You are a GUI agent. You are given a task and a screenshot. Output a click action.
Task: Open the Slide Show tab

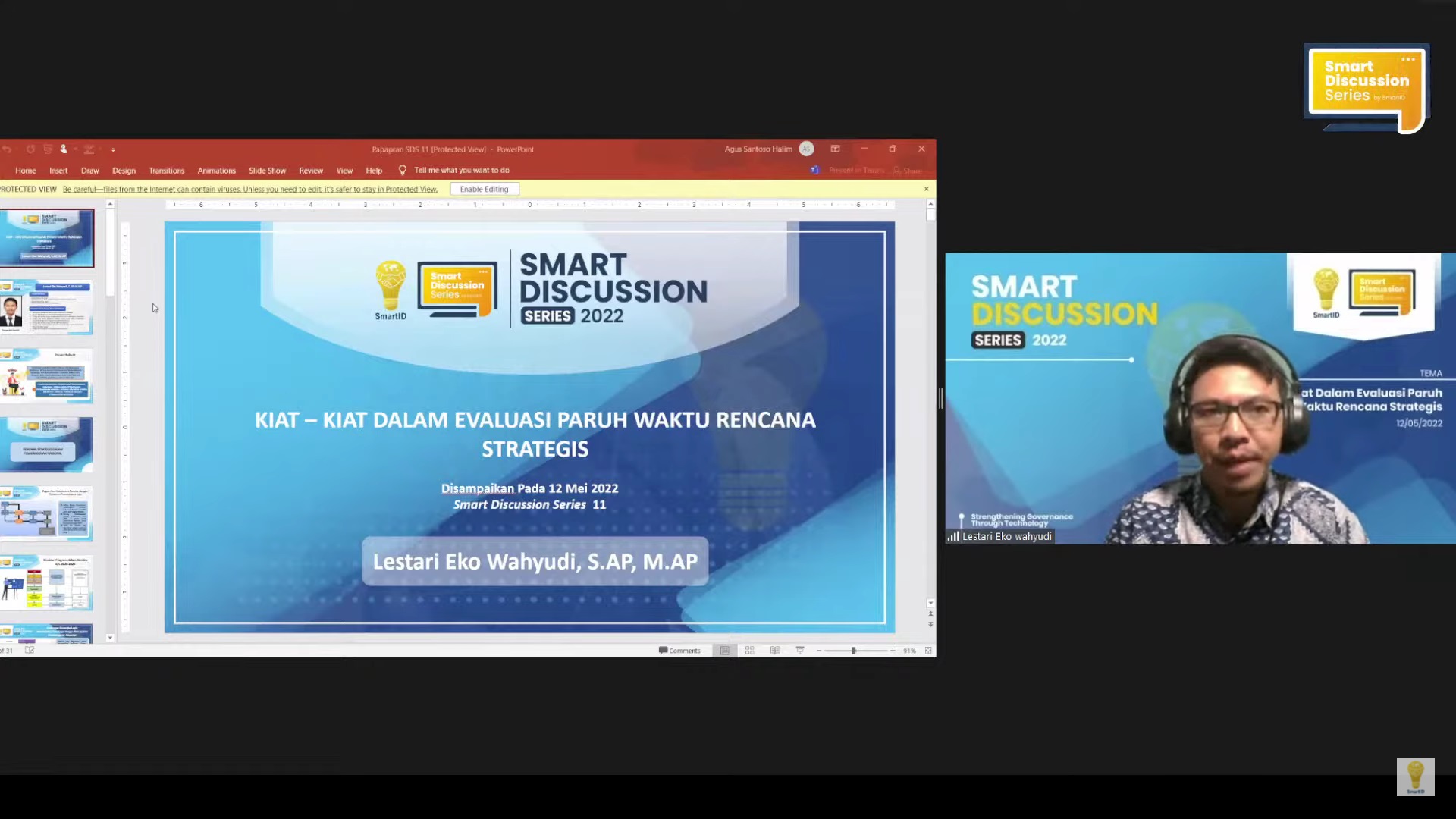pyautogui.click(x=267, y=171)
